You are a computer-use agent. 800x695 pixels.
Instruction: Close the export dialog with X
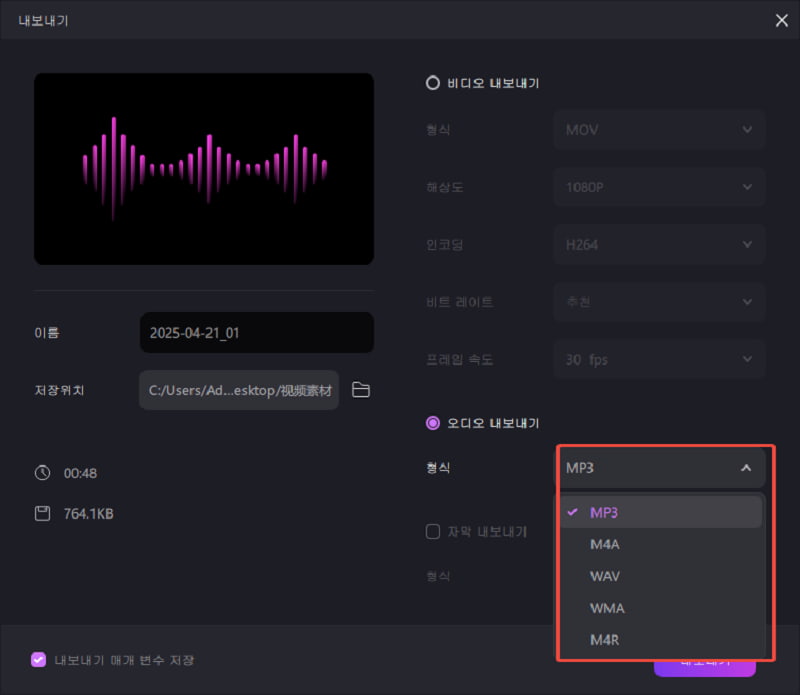pos(781,20)
